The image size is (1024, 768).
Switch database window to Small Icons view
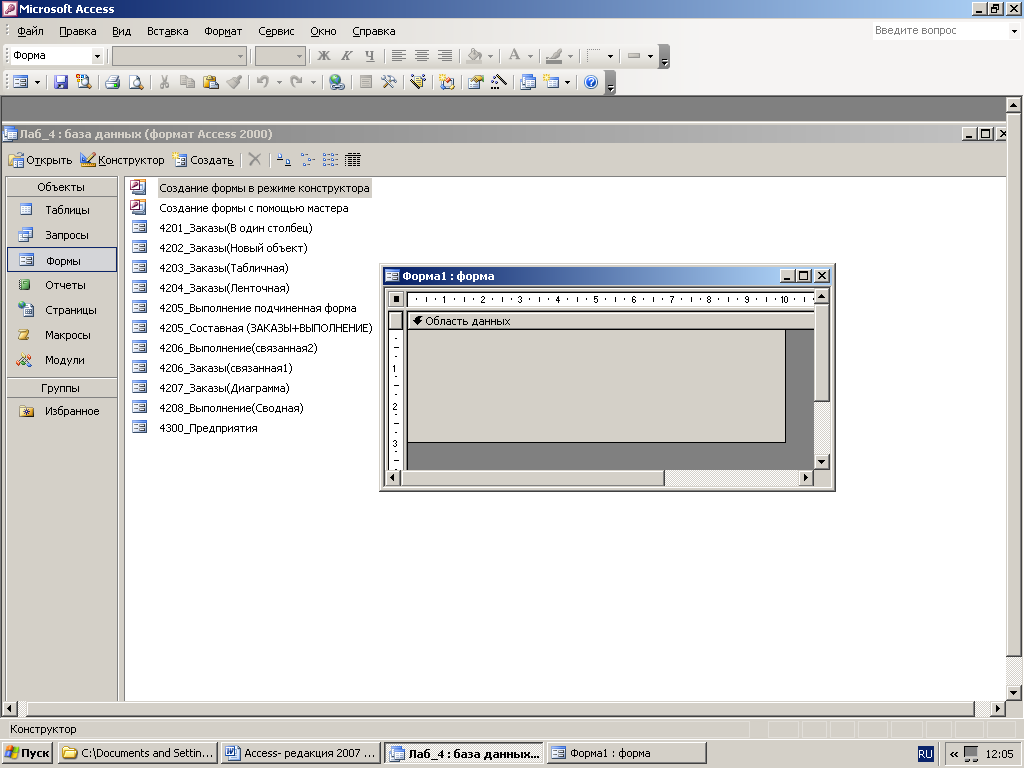coord(307,160)
